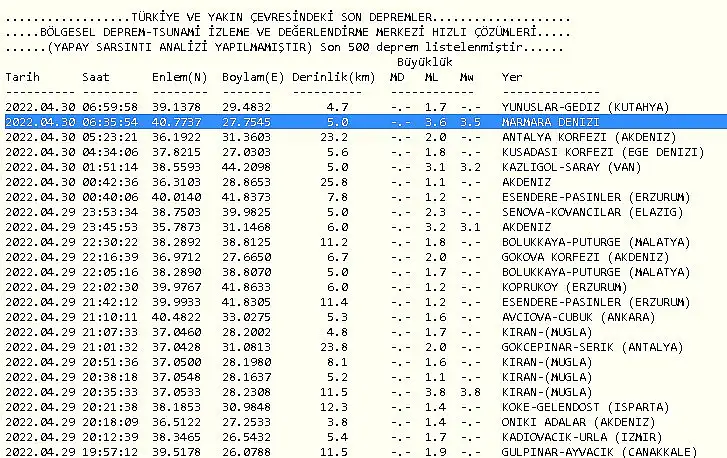Viewport: 727px width, 458px height.
Task: Click latitude value 38.2892
Action: (x=177, y=242)
